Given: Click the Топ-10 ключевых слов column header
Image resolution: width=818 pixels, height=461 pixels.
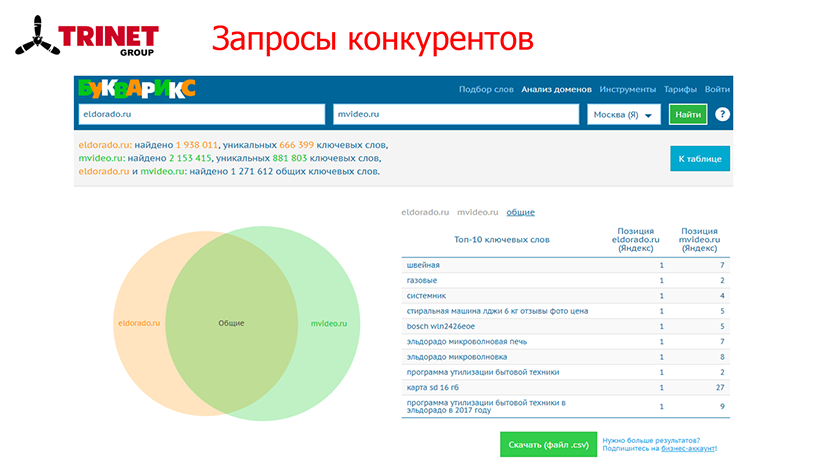Looking at the screenshot, I should tap(501, 240).
